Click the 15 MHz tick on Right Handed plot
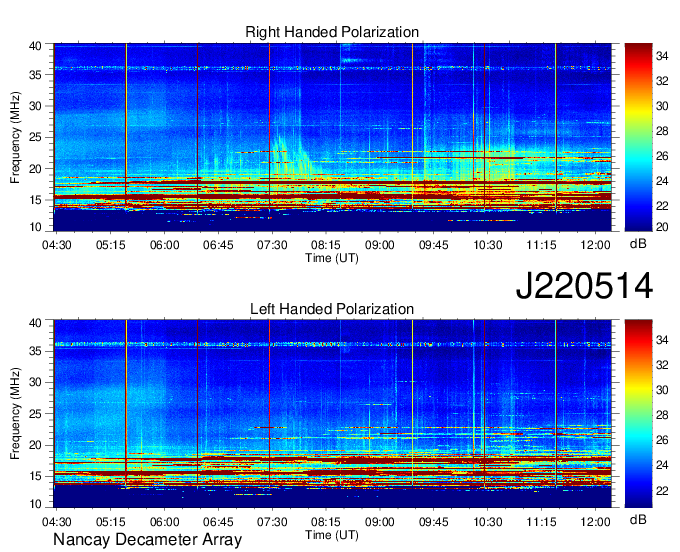The width and height of the screenshot is (680, 552). point(35,200)
